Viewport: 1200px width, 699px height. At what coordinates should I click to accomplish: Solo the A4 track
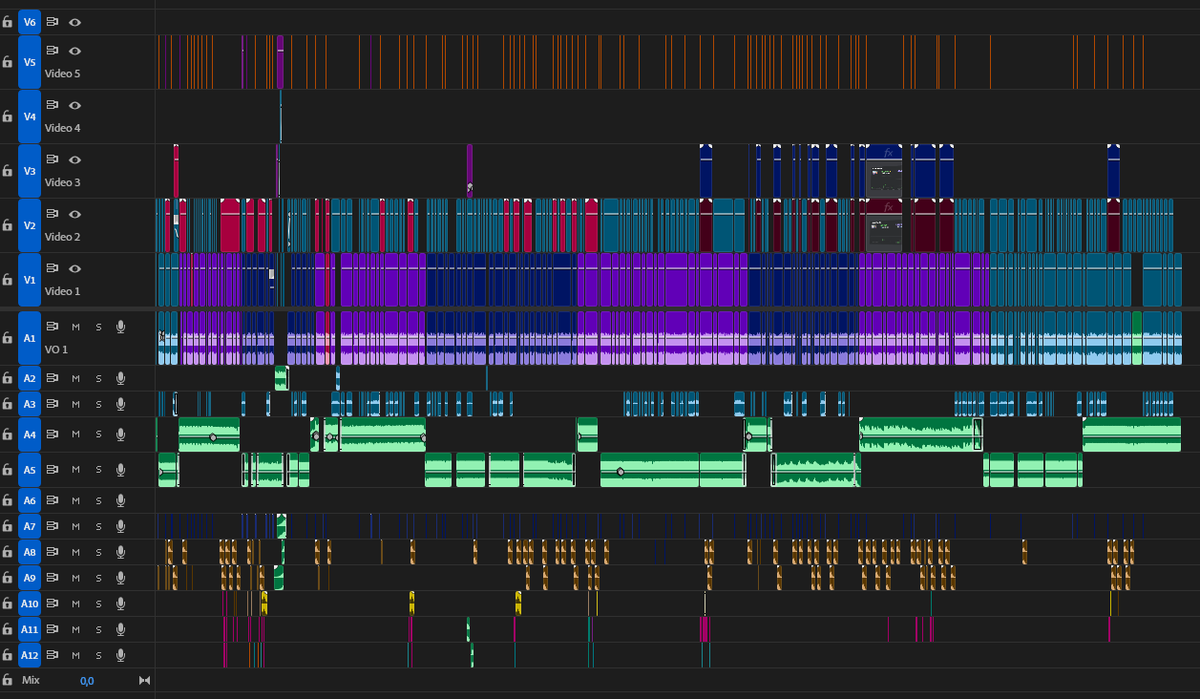click(x=98, y=434)
